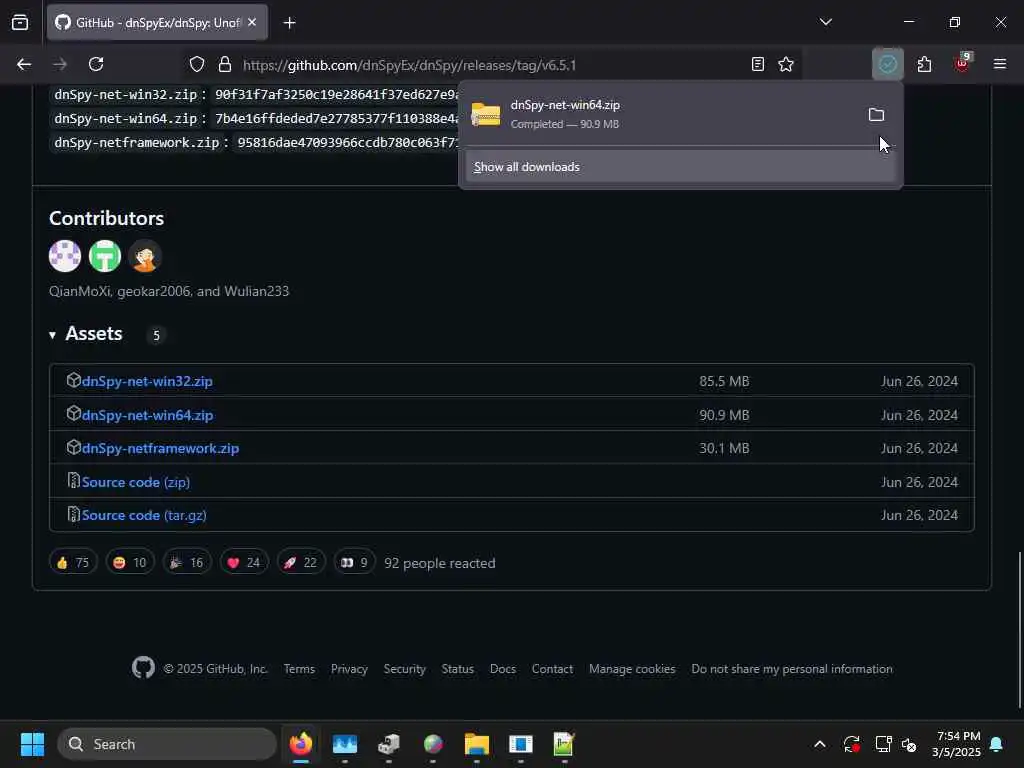This screenshot has width=1024, height=768.
Task: Open the Firefox application menu
Action: click(999, 64)
